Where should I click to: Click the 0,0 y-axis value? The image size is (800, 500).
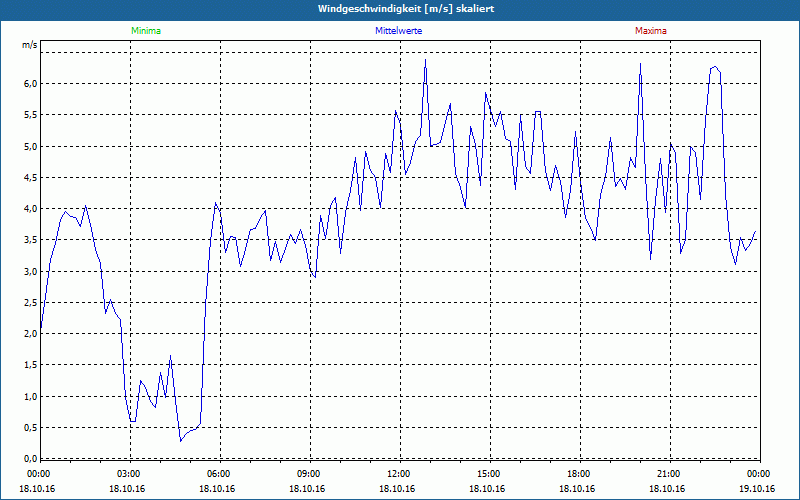pos(30,459)
